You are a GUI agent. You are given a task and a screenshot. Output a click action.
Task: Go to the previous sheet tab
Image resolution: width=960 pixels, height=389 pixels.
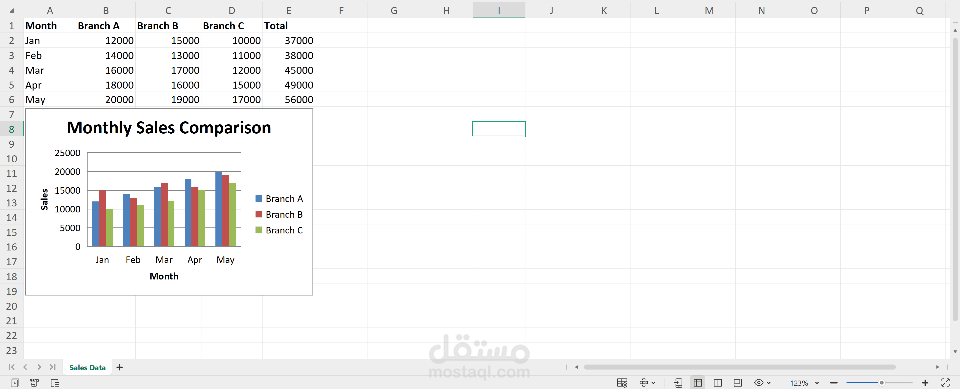pos(25,367)
